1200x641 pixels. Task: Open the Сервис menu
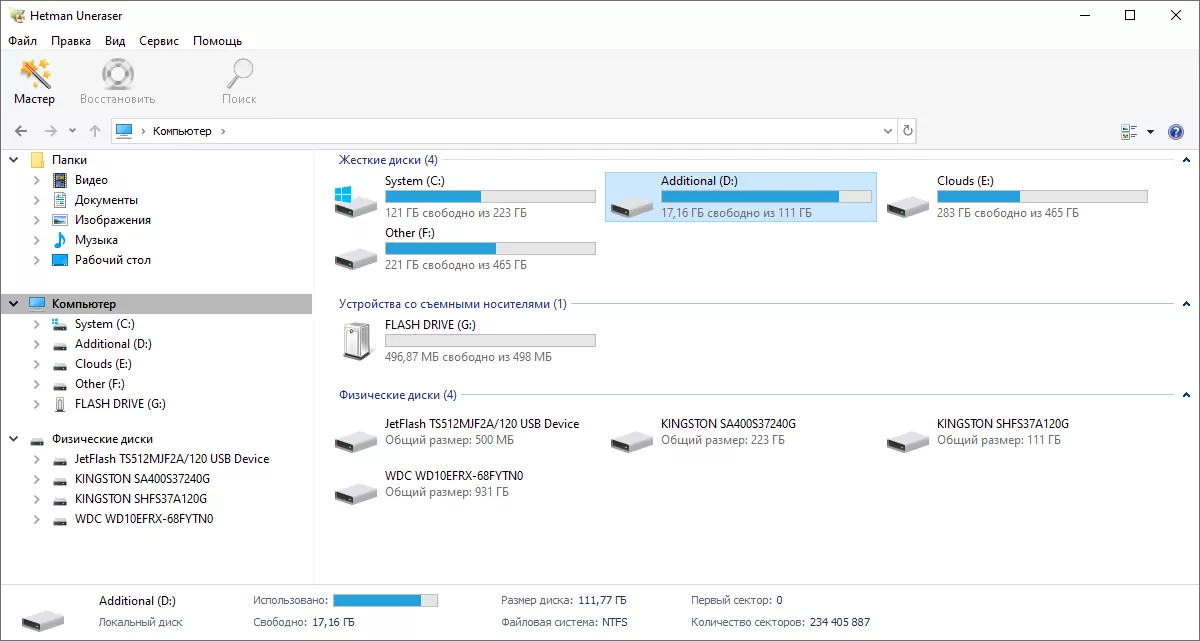click(159, 41)
